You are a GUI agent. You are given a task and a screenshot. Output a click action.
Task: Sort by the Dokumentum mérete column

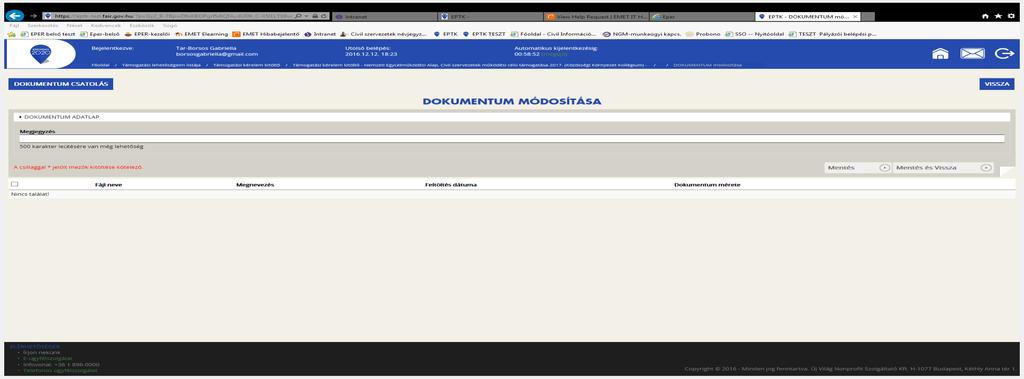(707, 185)
